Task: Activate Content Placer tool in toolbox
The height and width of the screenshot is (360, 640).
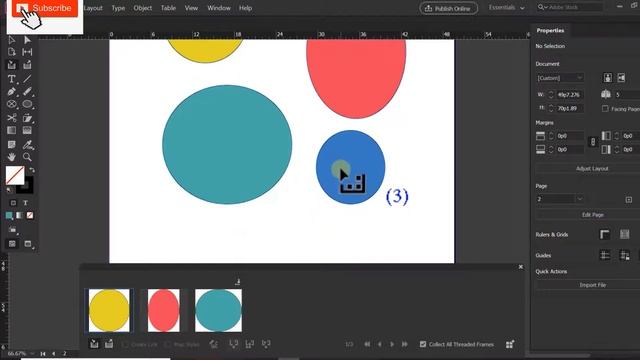Action: (x=27, y=65)
